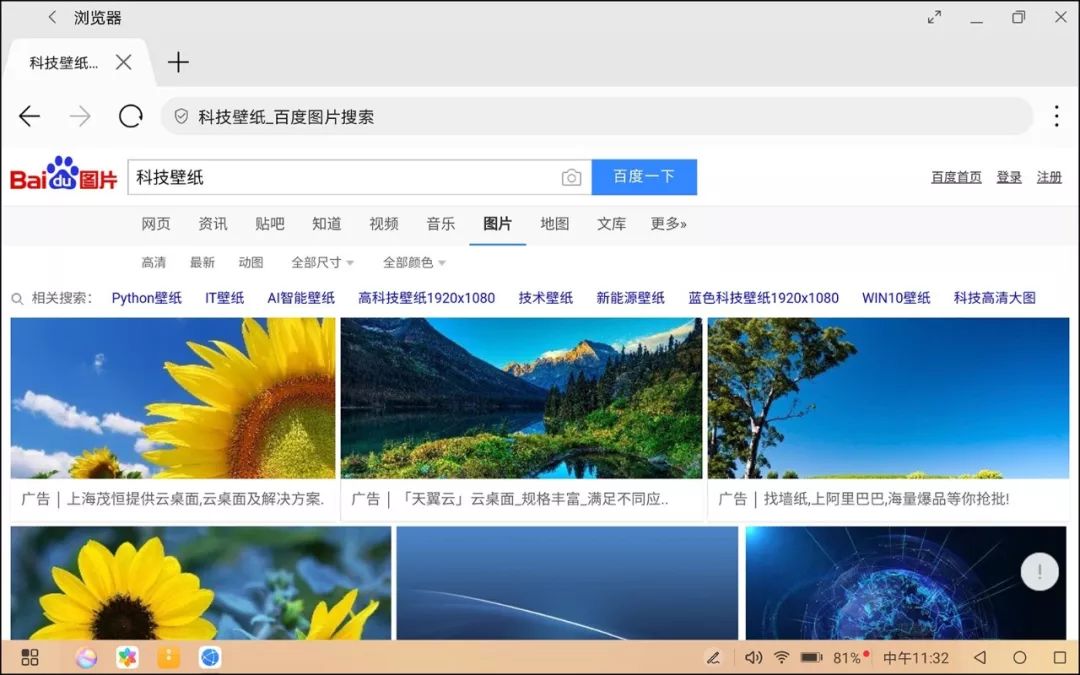This screenshot has height=675, width=1080.
Task: Click the 百度一下 search button
Action: pos(643,177)
